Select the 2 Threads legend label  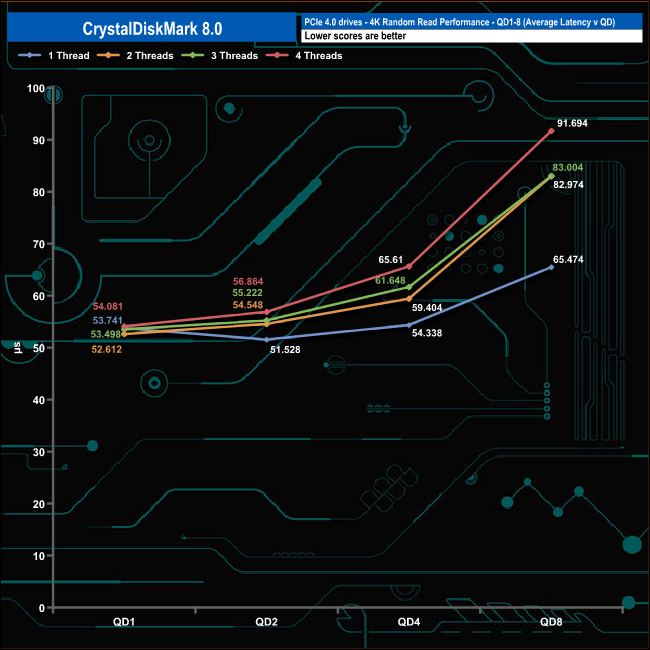[150, 56]
